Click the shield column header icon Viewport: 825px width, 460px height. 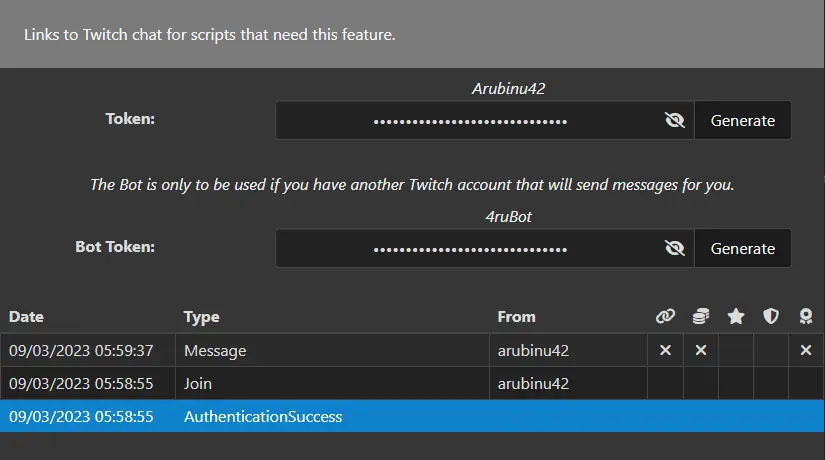771,316
